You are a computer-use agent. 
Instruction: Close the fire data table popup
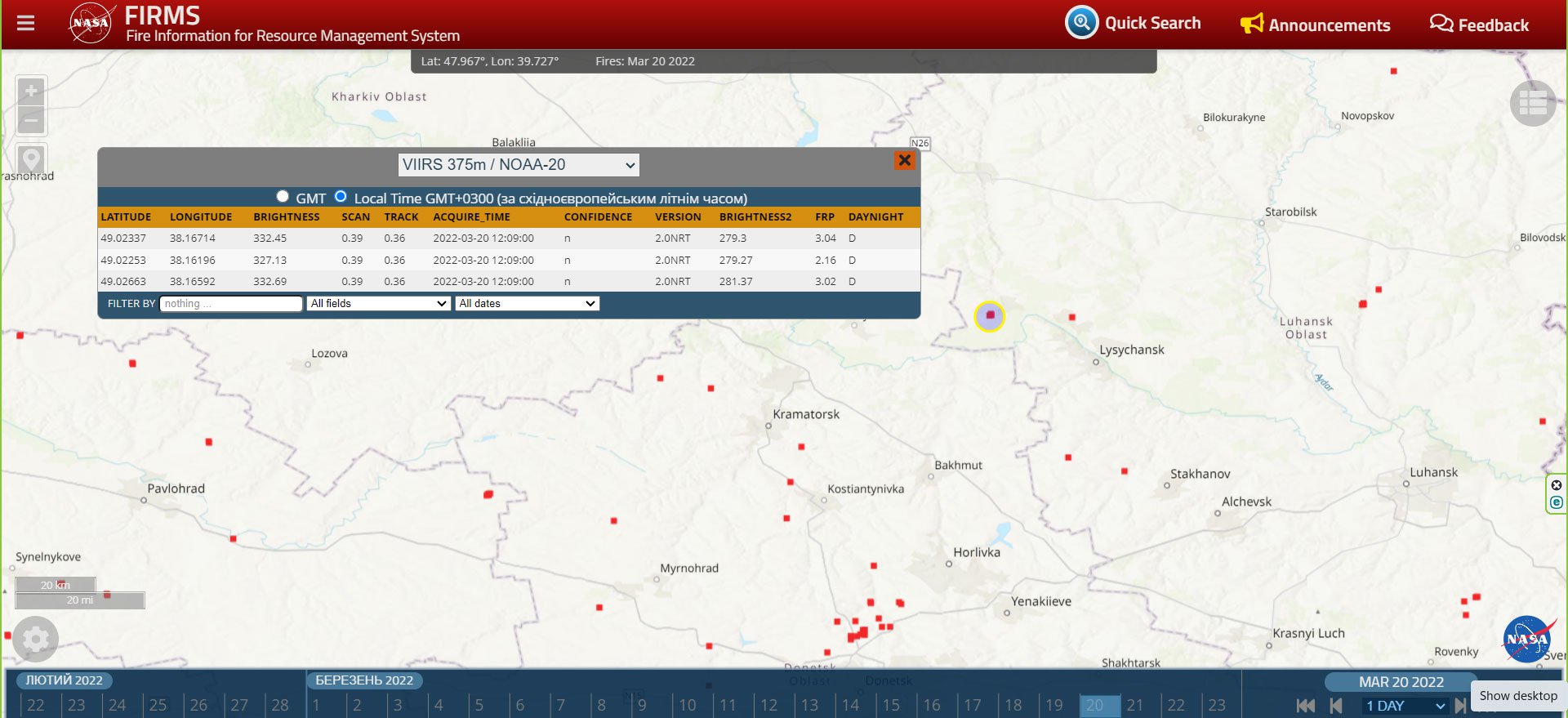(904, 160)
